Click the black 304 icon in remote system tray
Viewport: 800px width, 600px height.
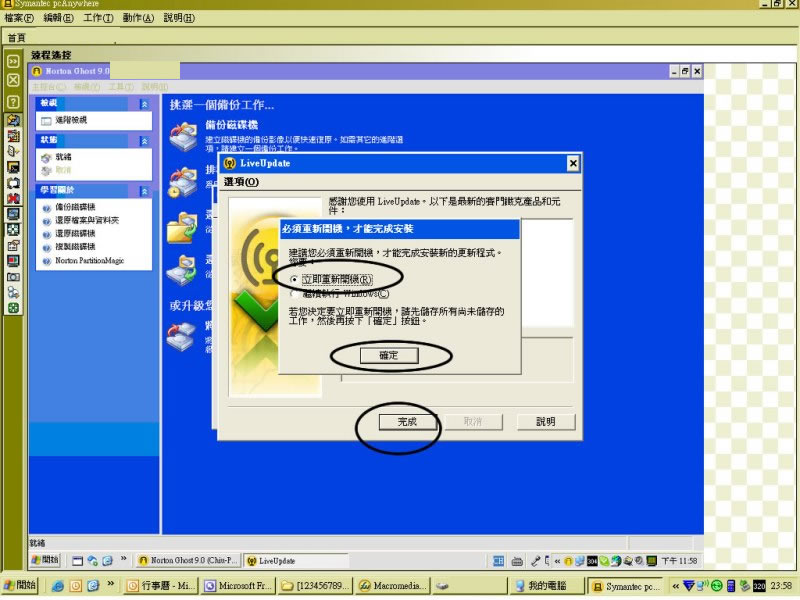(x=592, y=561)
